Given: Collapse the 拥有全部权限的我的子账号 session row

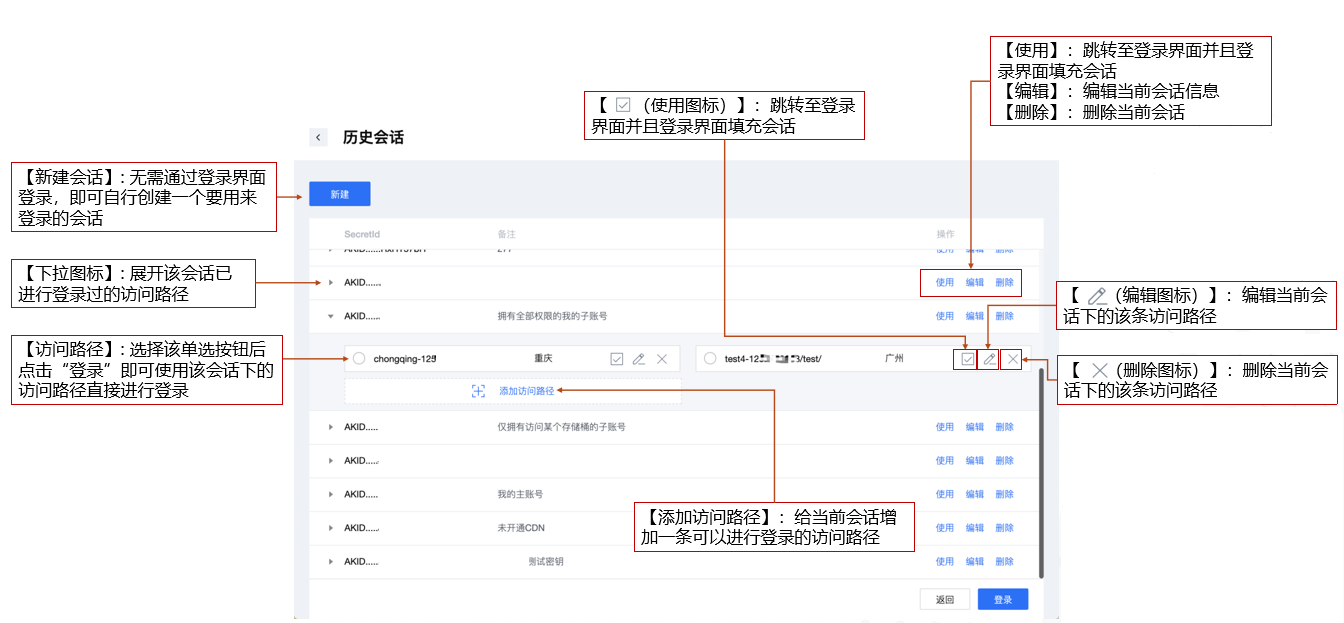Looking at the screenshot, I should tap(331, 316).
